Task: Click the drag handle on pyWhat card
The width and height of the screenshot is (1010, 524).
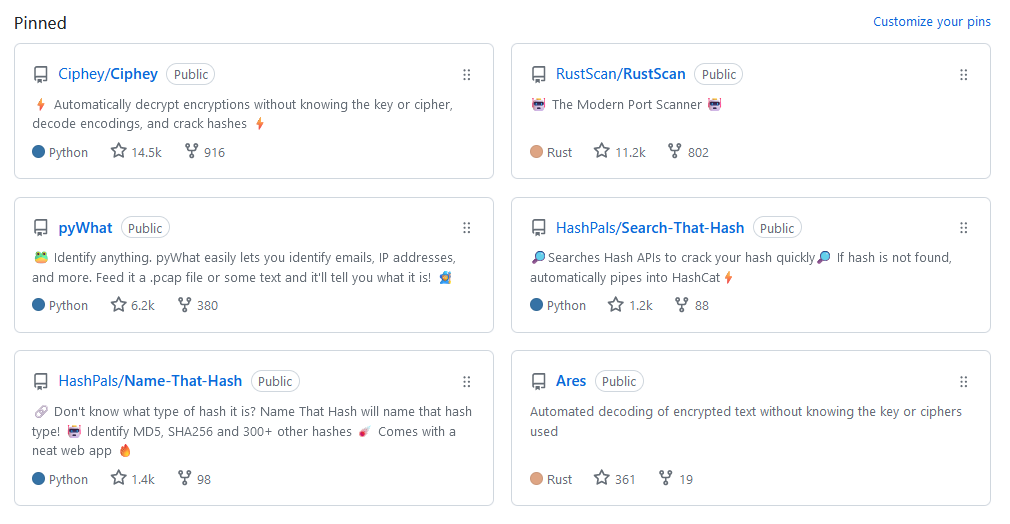Action: tap(466, 228)
